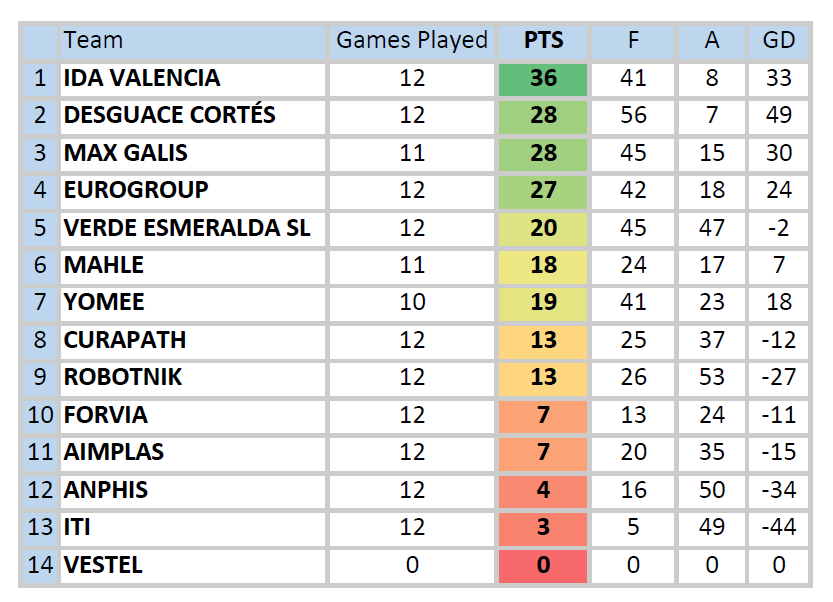Viewport: 833px width, 602px height.
Task: Select the DESGUACE CORTÉS team name
Action: click(169, 115)
